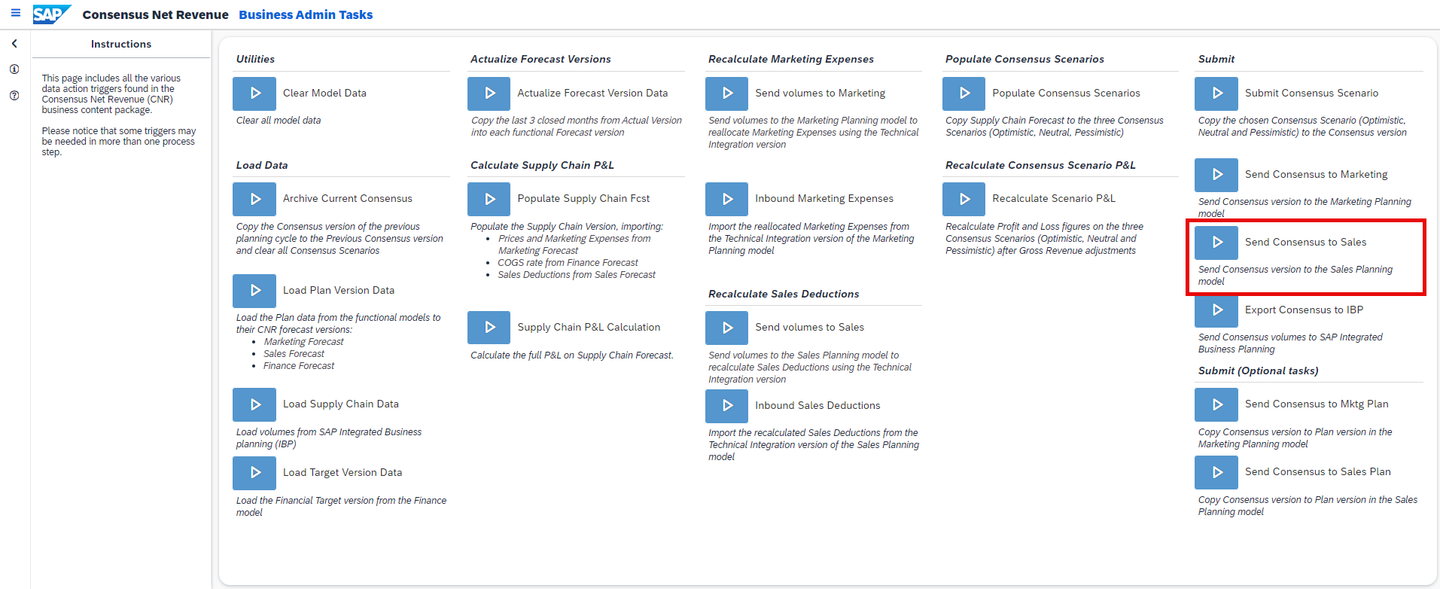1440x589 pixels.
Task: Click the 'Marketing Forecast' bullet under Load Plan
Action: [304, 341]
